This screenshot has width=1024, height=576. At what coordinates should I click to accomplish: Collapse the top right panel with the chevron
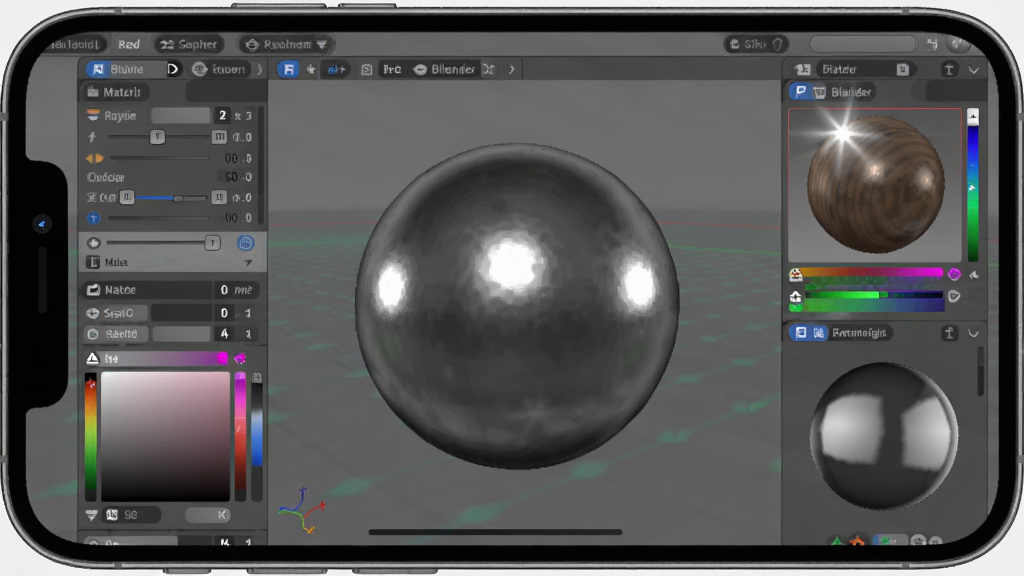(x=974, y=70)
